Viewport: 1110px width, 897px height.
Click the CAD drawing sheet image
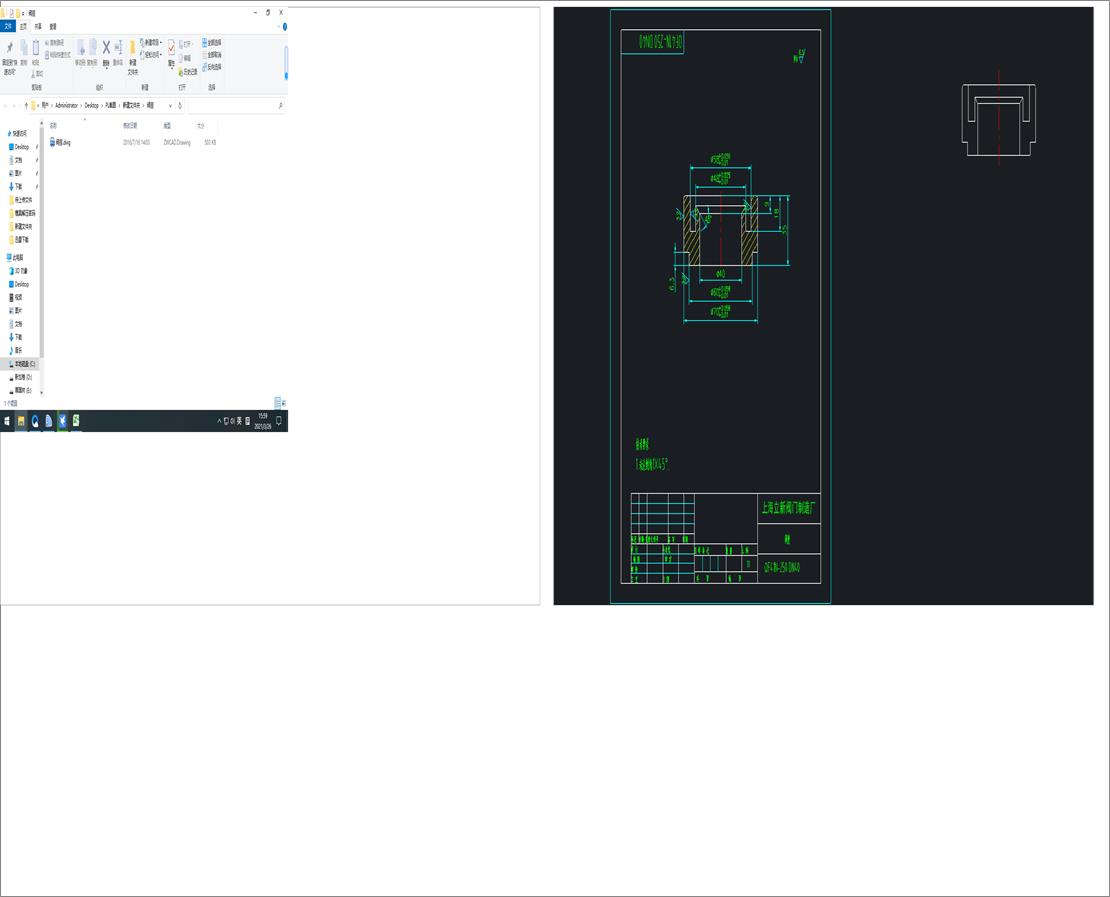823,306
